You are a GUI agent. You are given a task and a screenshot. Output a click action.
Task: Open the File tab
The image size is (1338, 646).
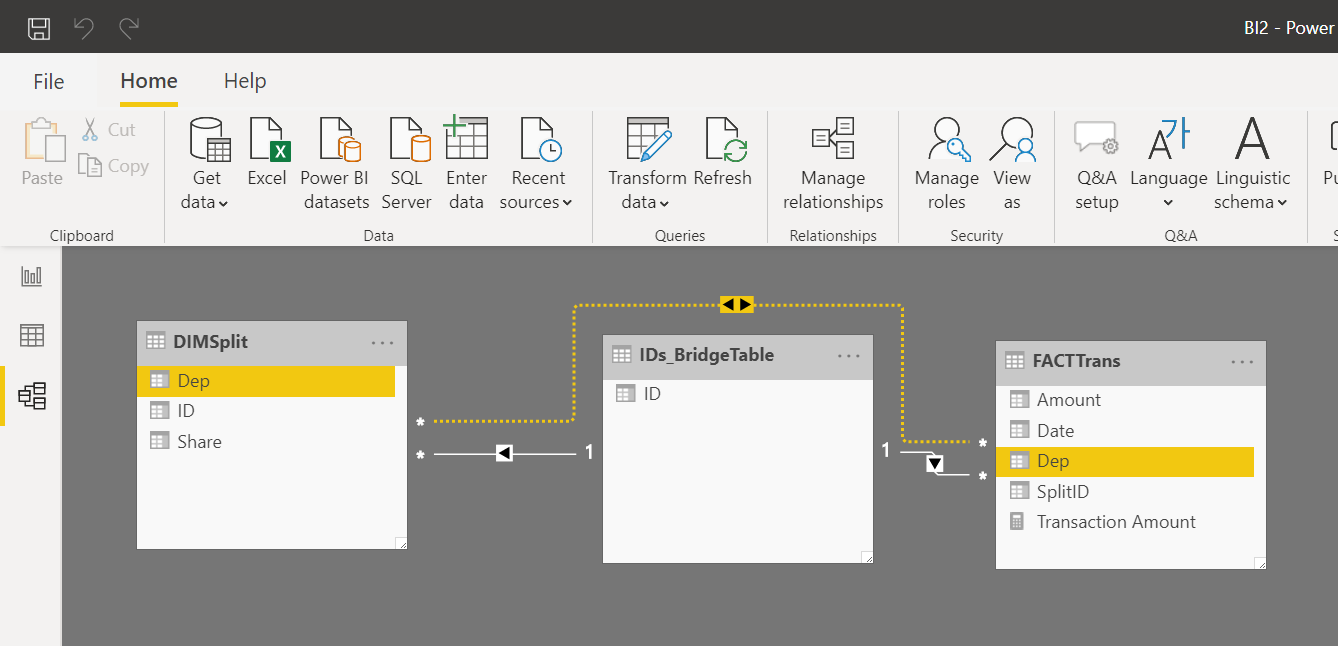(x=48, y=82)
